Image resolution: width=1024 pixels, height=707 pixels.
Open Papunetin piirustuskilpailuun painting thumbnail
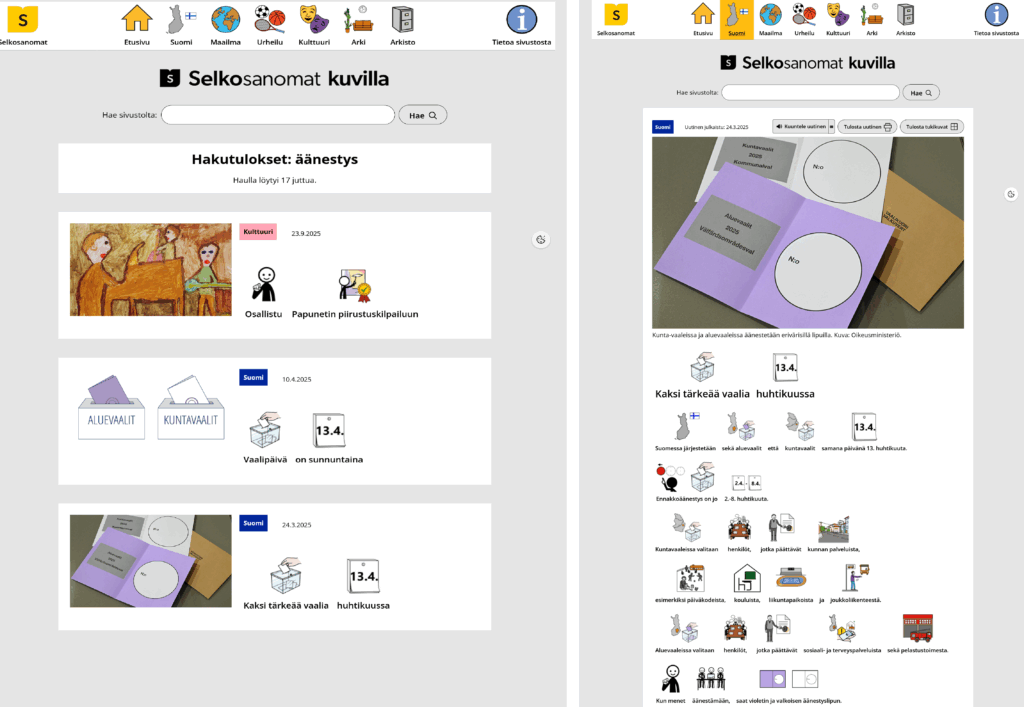click(x=151, y=269)
